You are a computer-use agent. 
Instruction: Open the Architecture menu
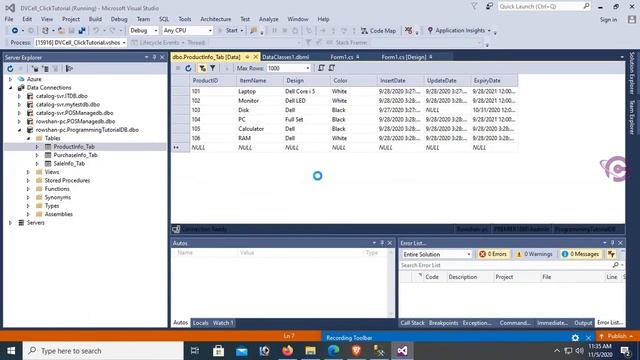(x=216, y=19)
